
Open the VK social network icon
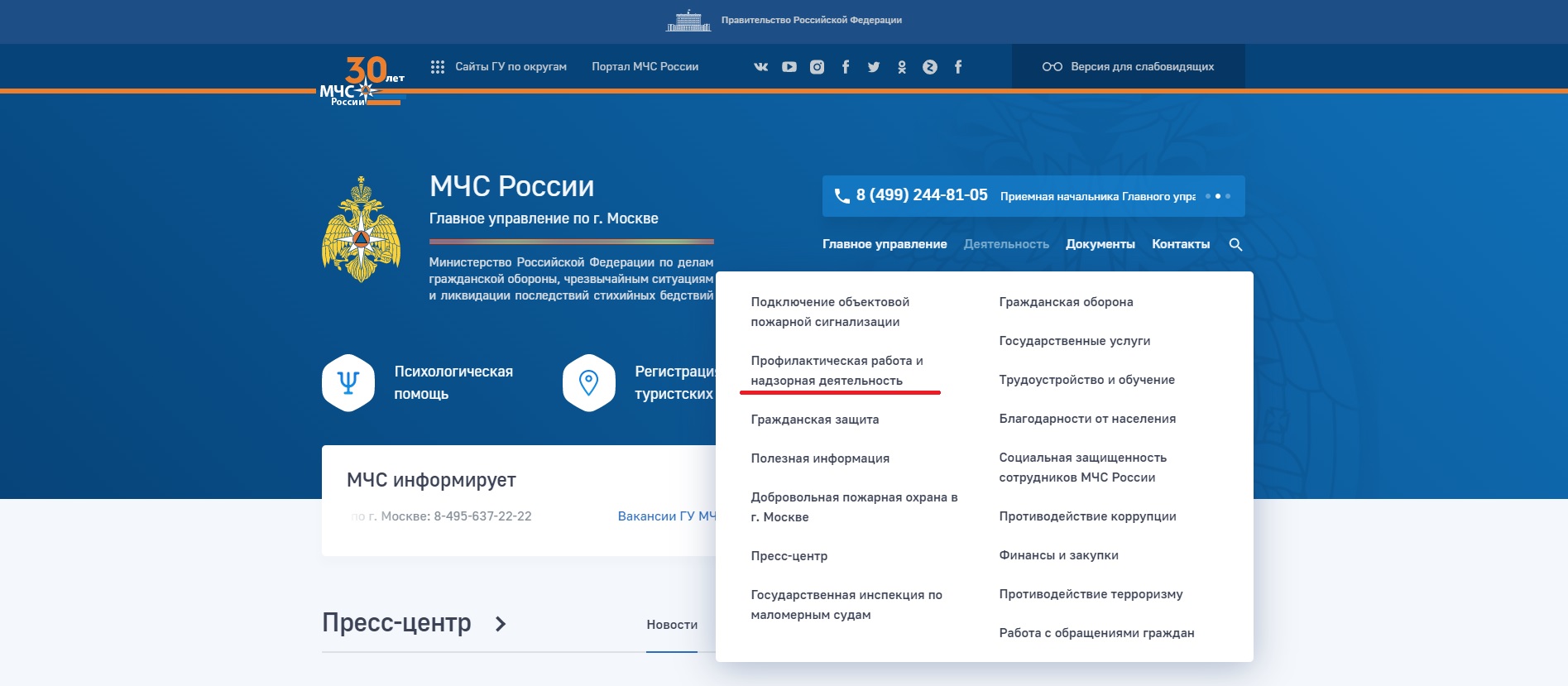pyautogui.click(x=761, y=67)
